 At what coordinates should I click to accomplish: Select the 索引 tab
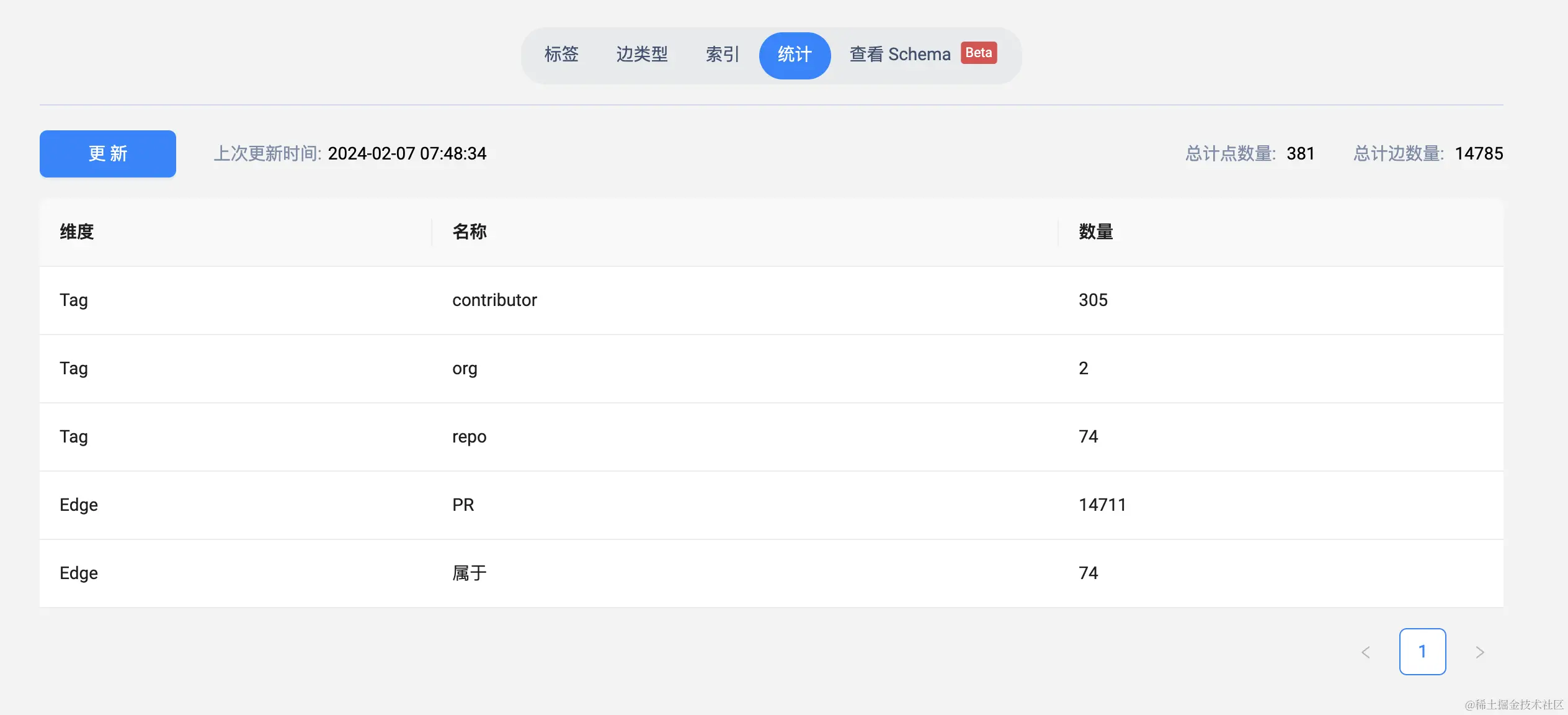pyautogui.click(x=722, y=55)
